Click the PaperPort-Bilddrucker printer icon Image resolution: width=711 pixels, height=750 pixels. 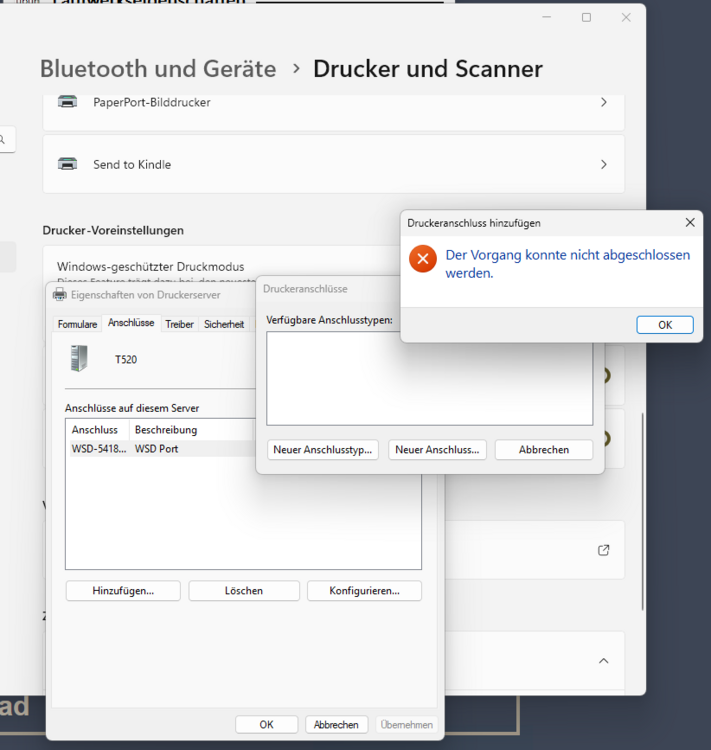[67, 102]
